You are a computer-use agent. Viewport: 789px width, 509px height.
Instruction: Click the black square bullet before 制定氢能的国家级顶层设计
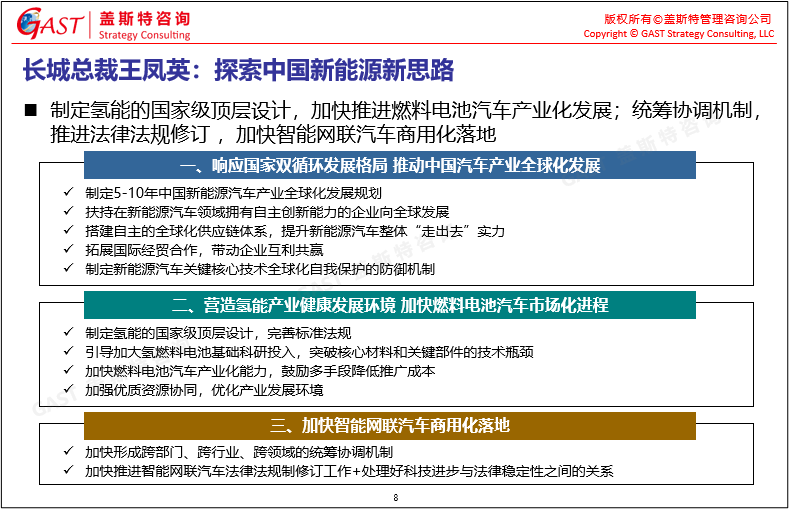pyautogui.click(x=30, y=110)
